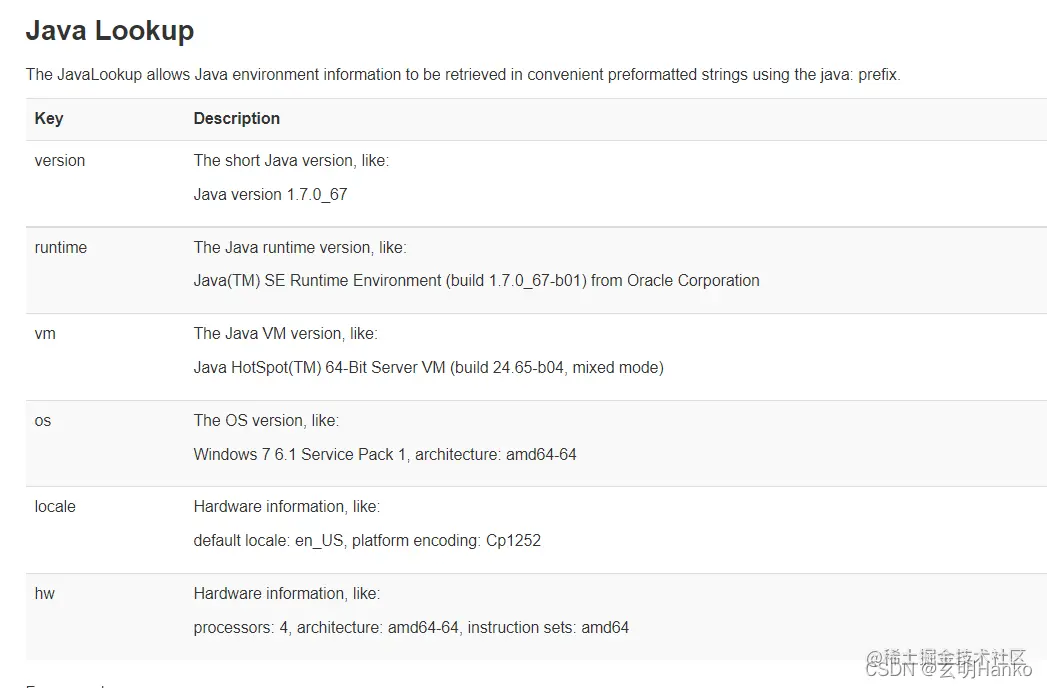Screen dimensions: 1047x688
Task: Click 'The OS version, like:' text
Action: click(x=266, y=420)
